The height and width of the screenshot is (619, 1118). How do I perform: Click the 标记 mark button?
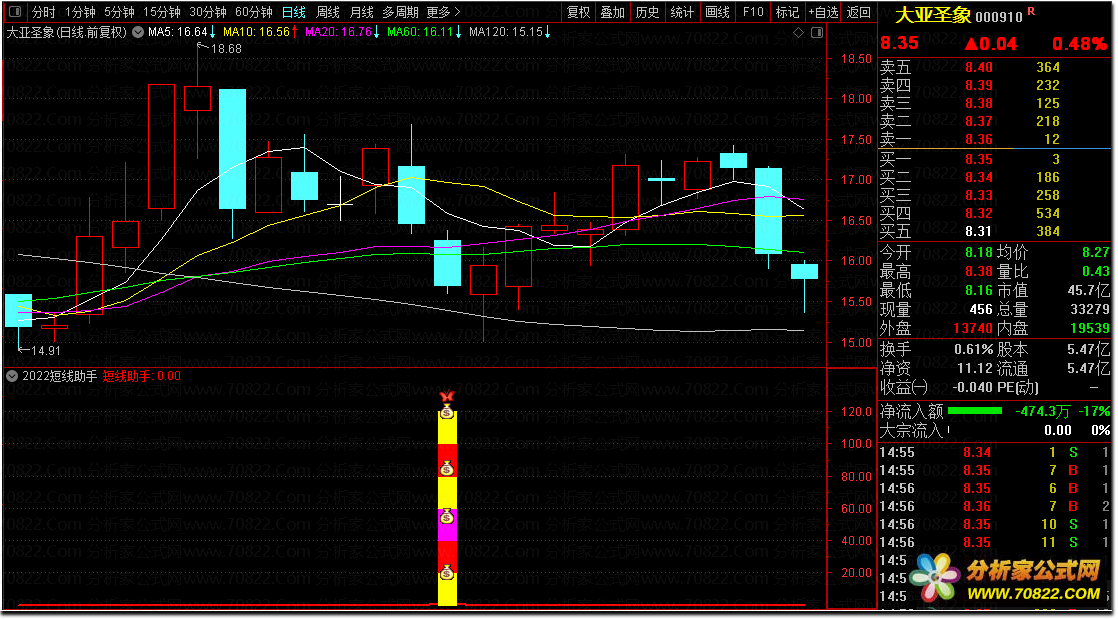point(787,12)
